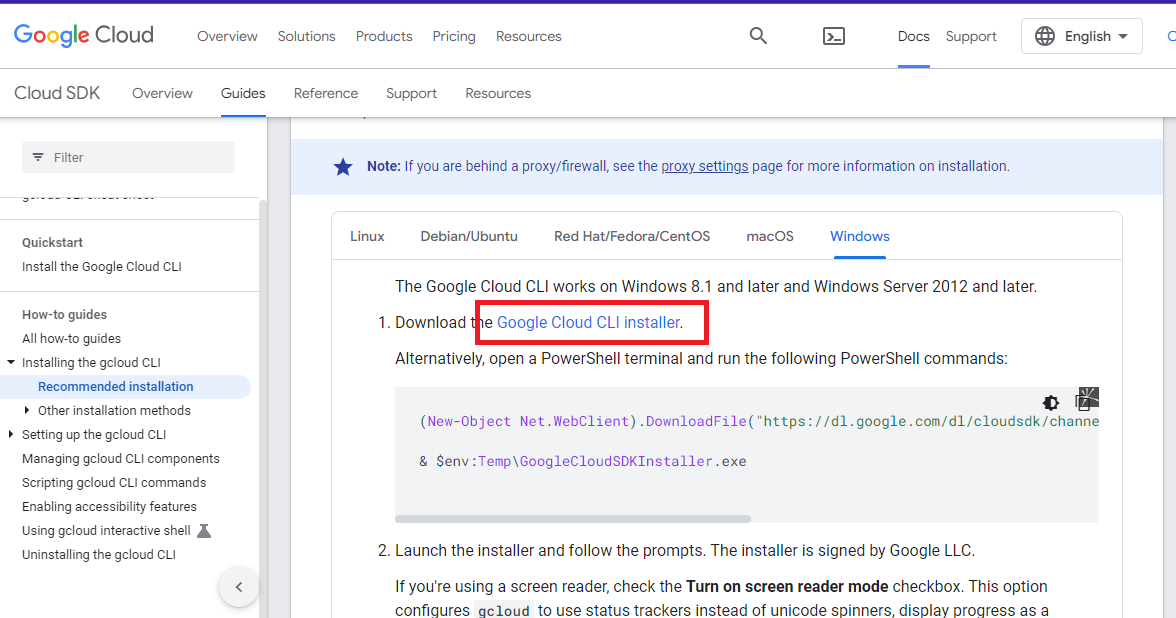Switch to Red Hat/Fedora/CentOS tab

point(632,236)
